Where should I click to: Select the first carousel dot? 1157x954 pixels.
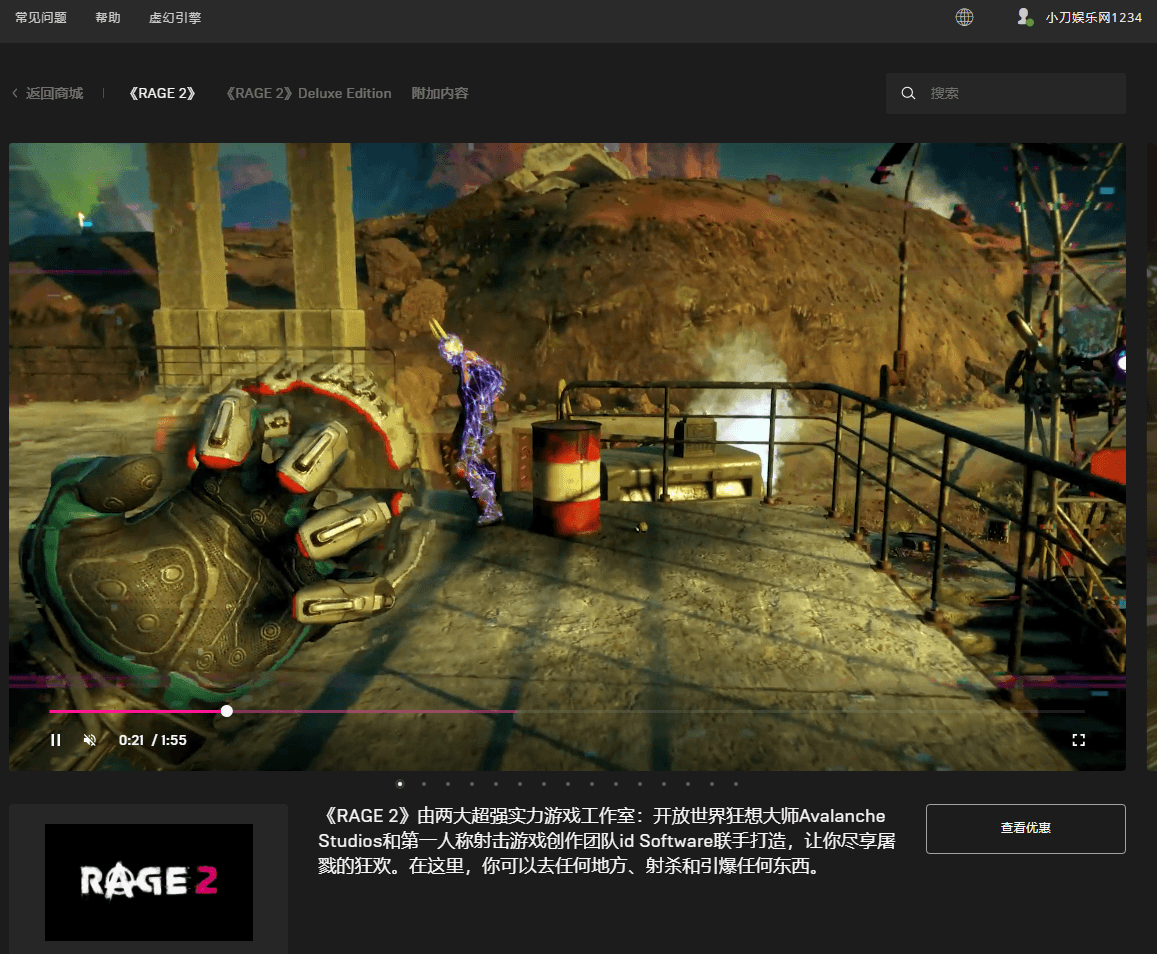[x=400, y=784]
